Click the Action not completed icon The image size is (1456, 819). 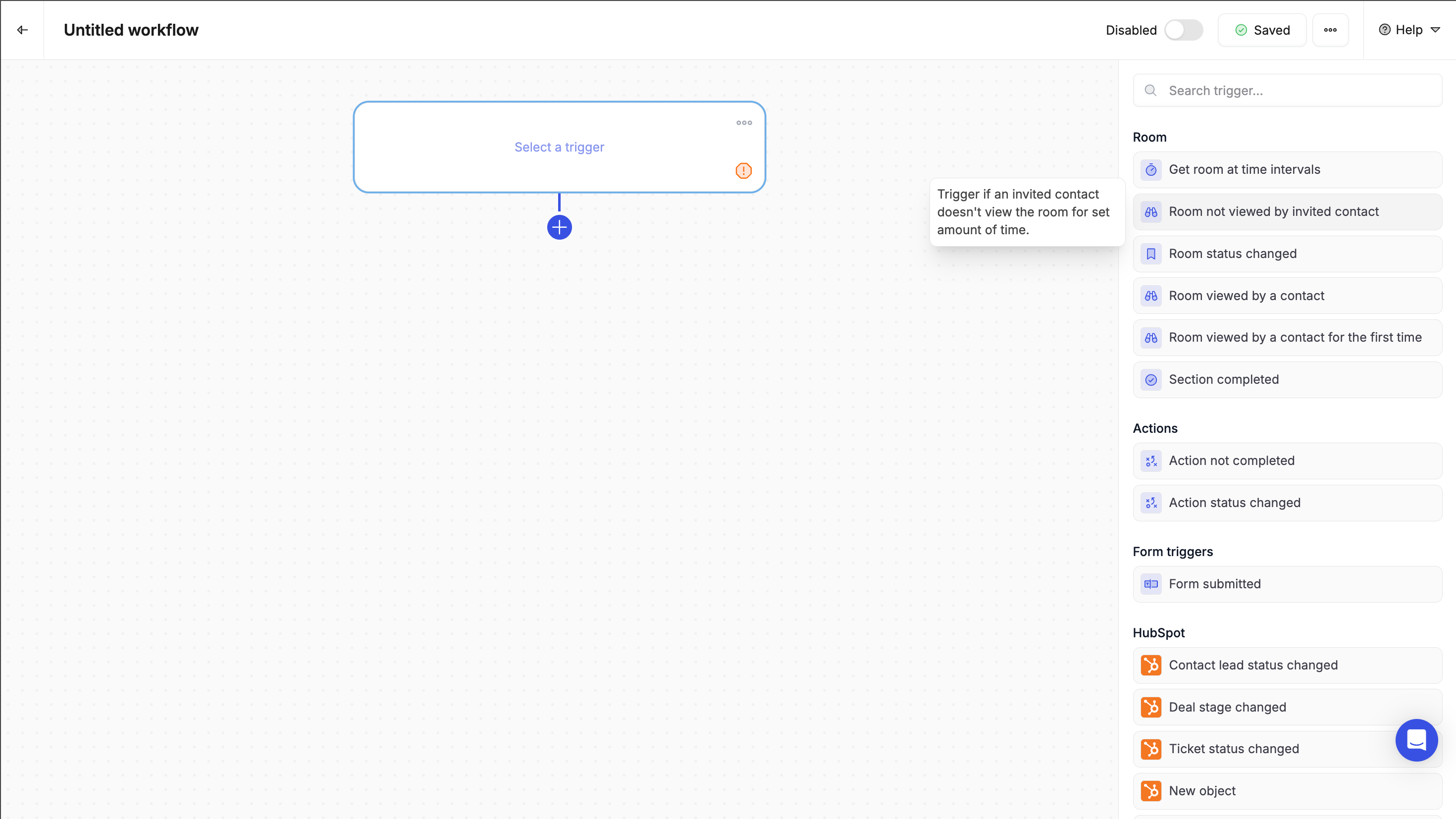(1151, 461)
